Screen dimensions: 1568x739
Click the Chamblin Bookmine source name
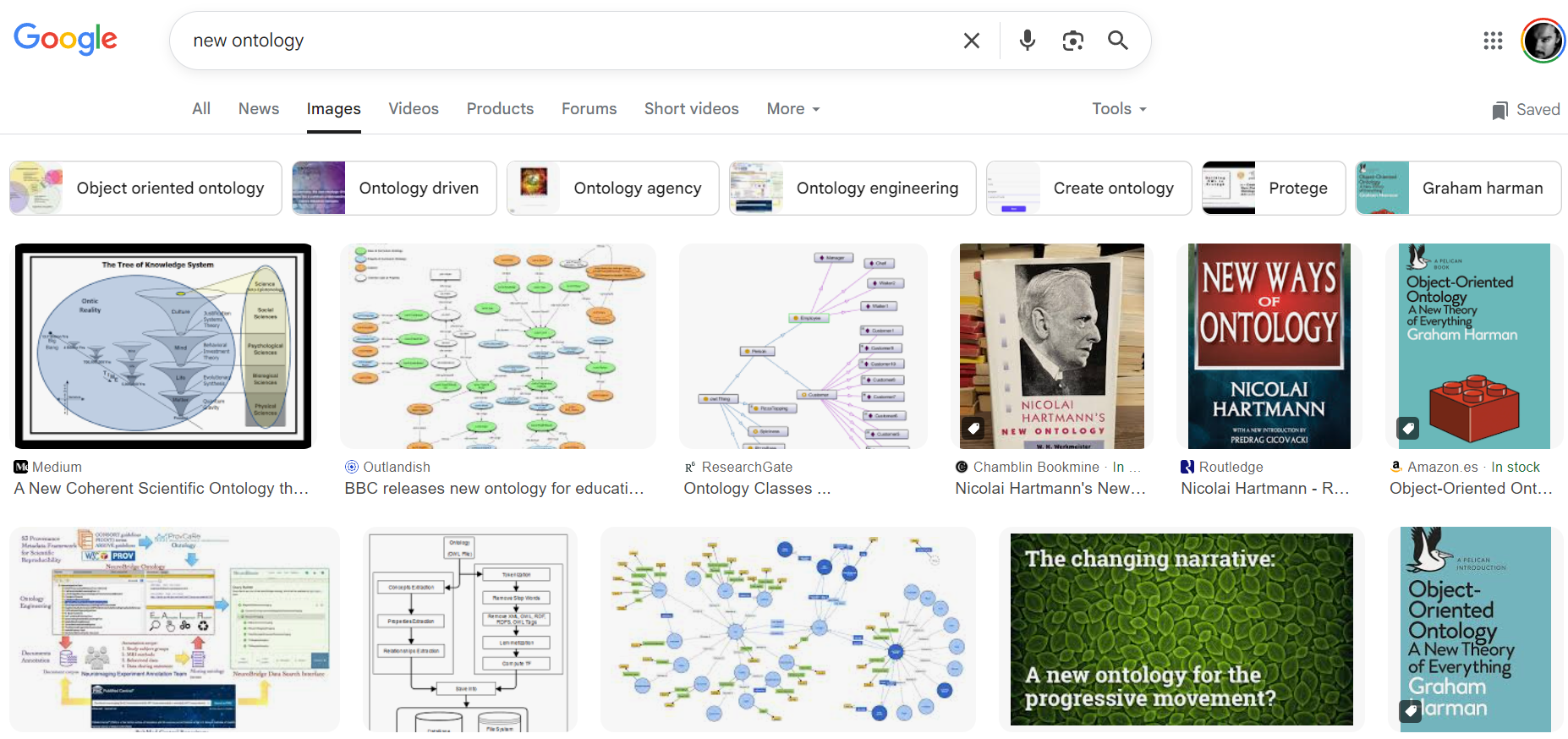[1036, 467]
